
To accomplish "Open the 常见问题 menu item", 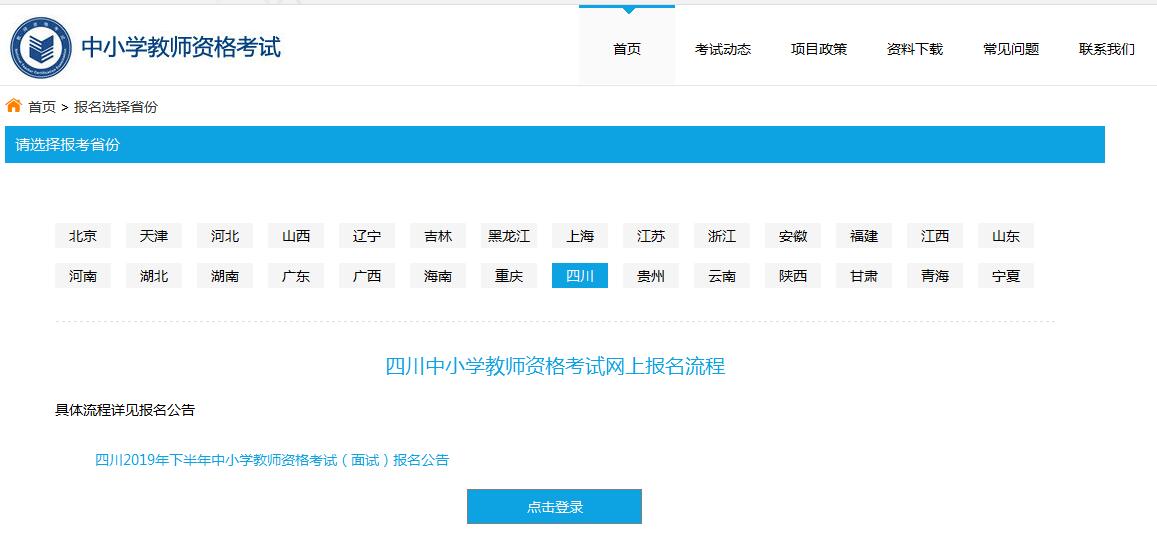I will point(1011,49).
